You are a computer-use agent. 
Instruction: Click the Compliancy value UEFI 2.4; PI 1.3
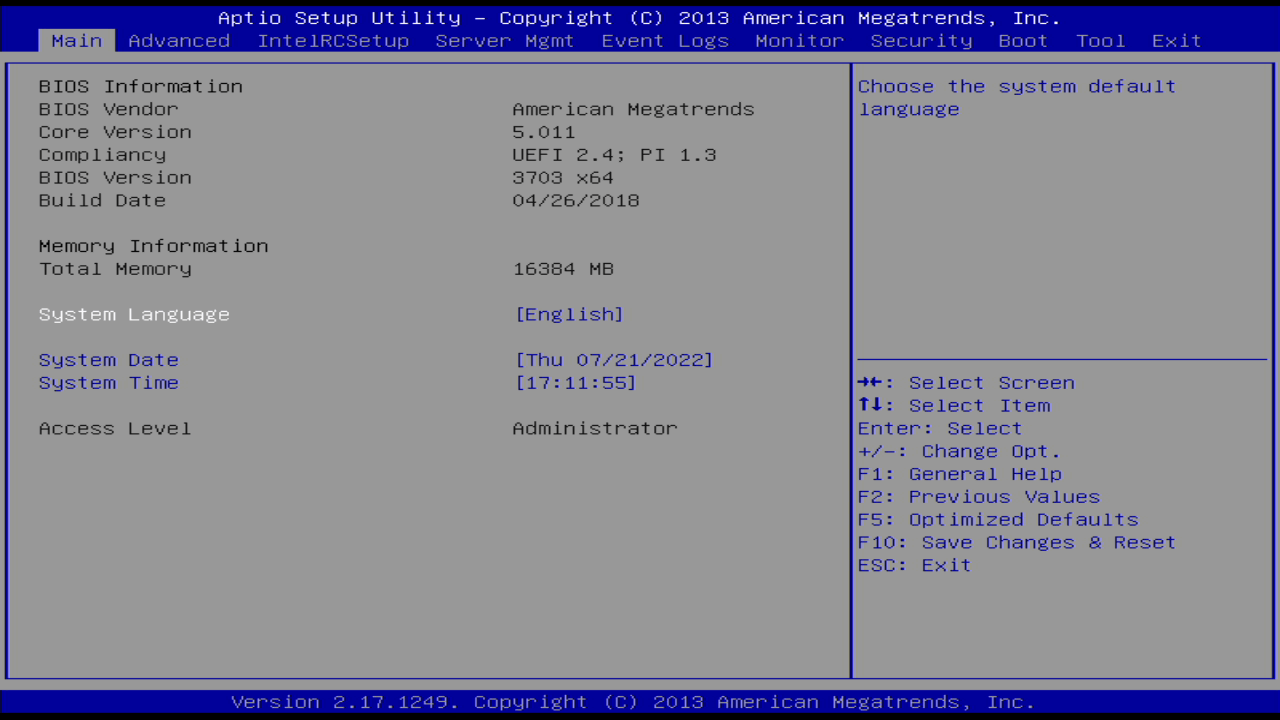coord(614,155)
